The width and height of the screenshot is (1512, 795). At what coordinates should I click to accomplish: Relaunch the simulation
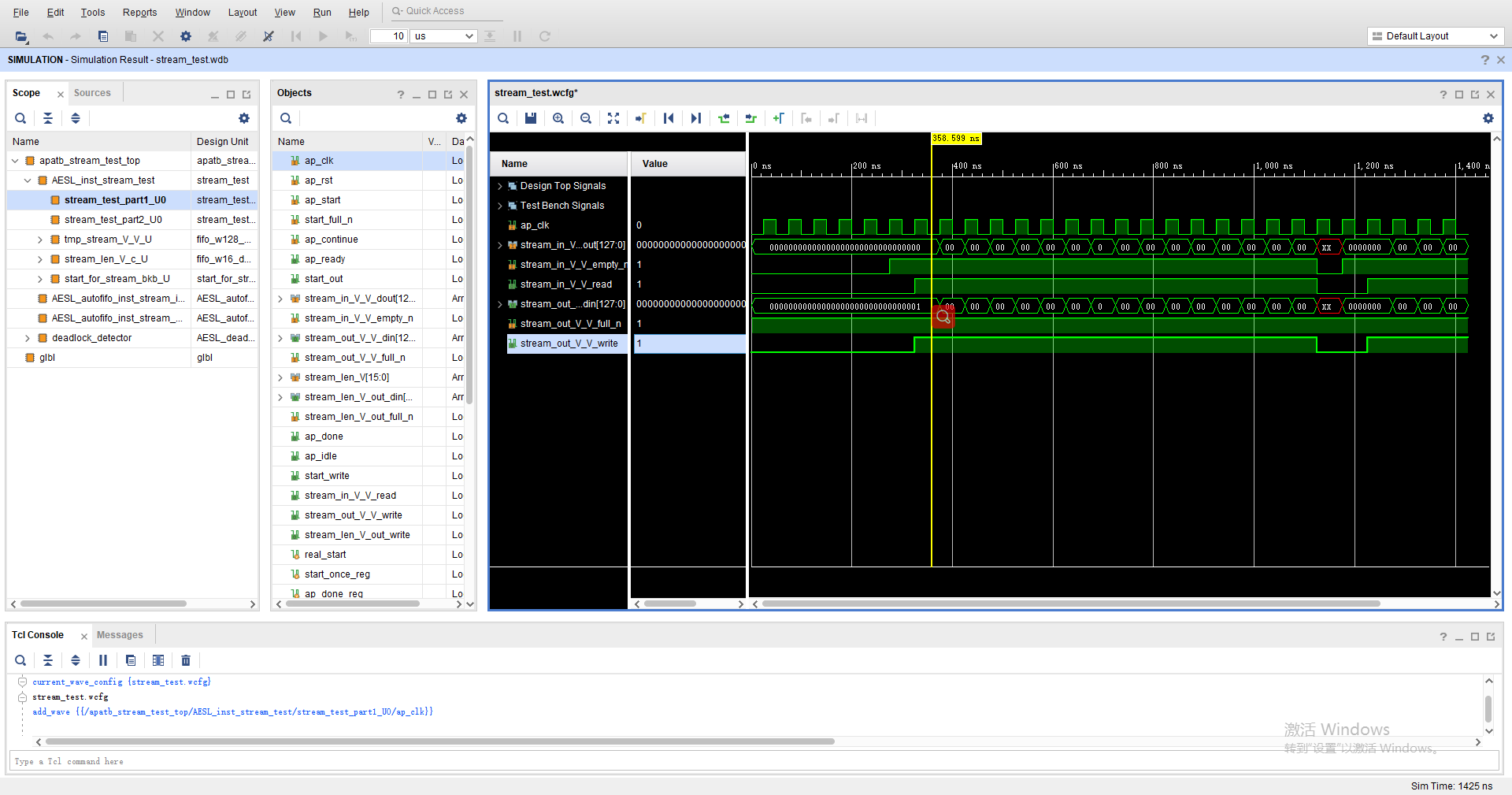click(x=544, y=36)
